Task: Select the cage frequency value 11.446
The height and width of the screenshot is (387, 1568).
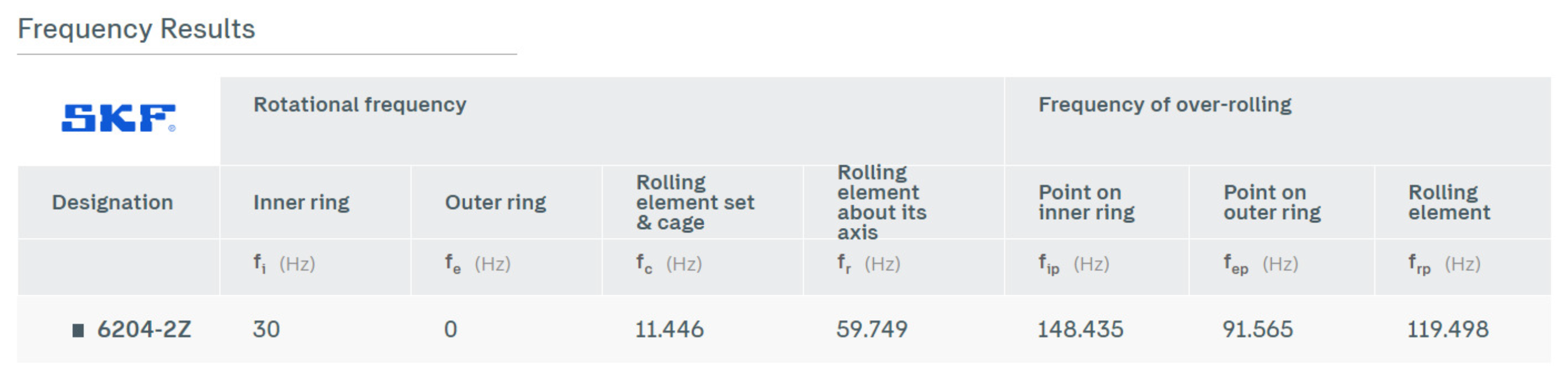Action: pyautogui.click(x=669, y=329)
